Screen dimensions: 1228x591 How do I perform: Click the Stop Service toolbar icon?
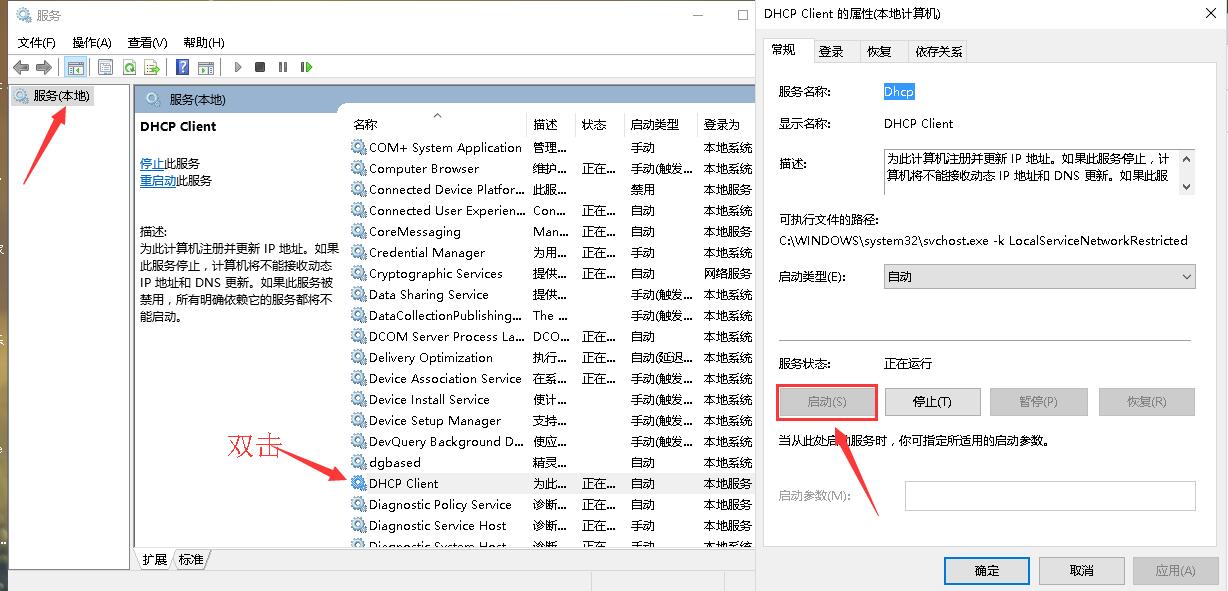click(260, 67)
